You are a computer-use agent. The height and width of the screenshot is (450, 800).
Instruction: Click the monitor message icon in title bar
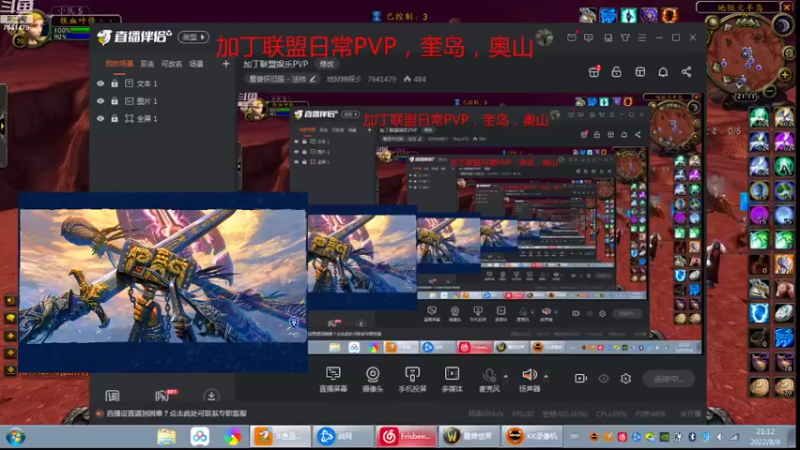click(588, 37)
